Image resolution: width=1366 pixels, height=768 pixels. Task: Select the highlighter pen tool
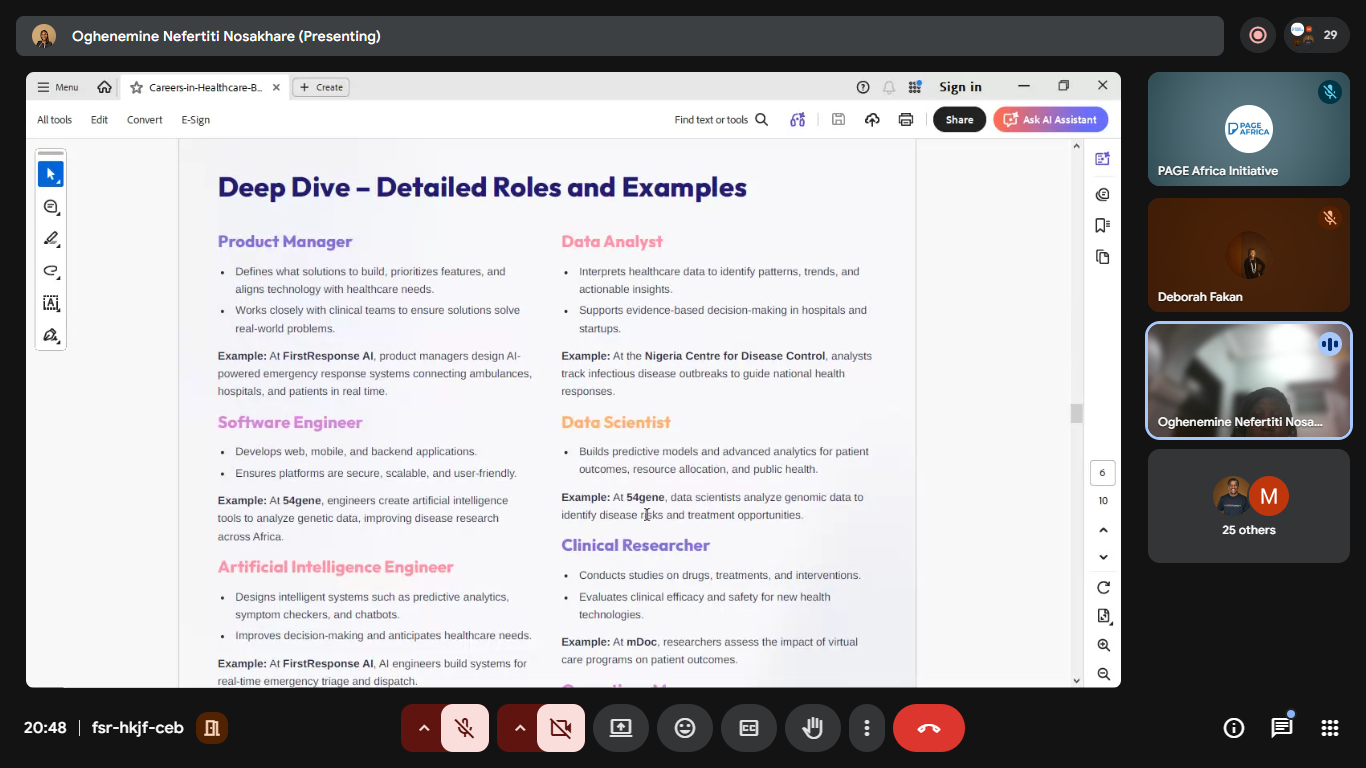51,238
